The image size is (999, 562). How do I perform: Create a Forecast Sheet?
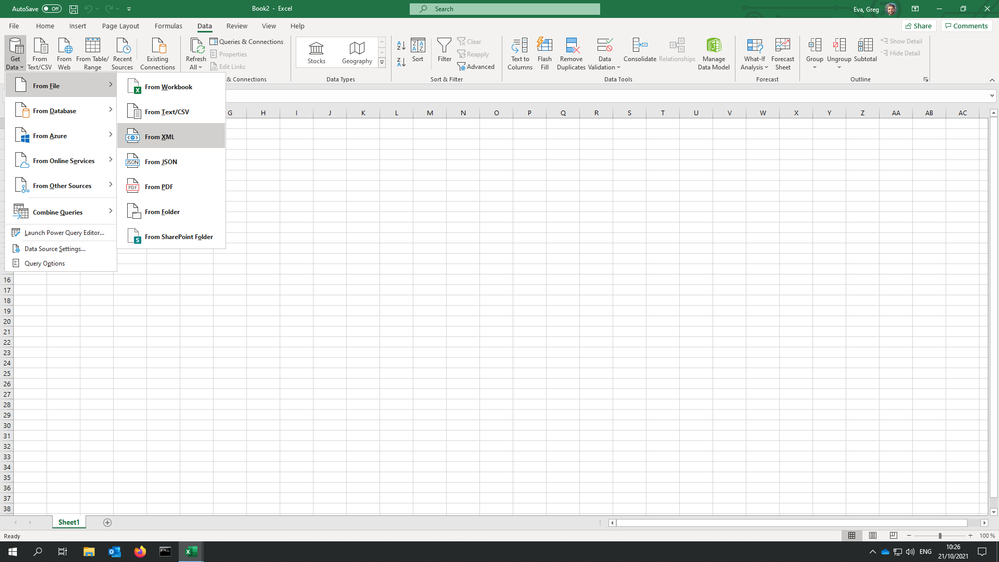782,54
